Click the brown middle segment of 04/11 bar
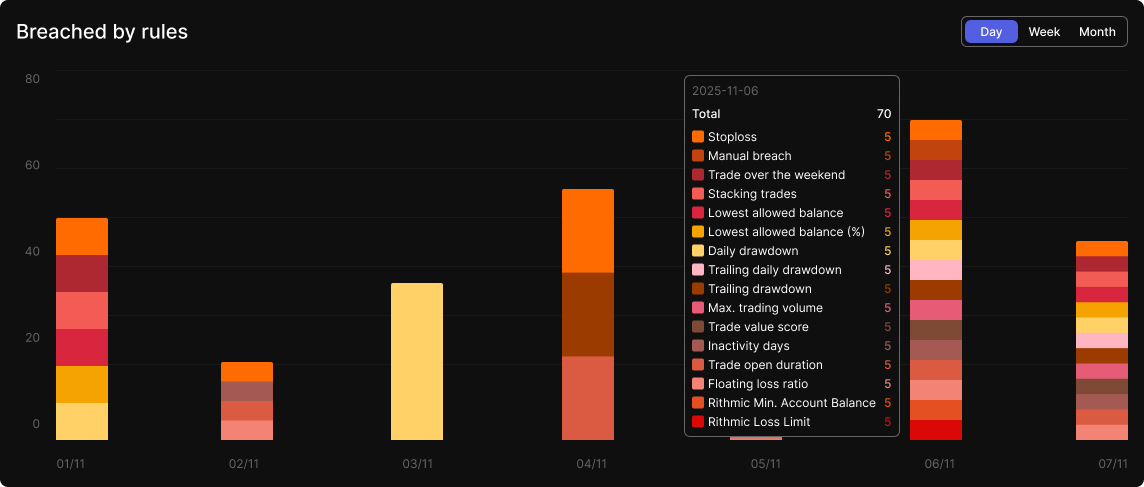The image size is (1144, 487). point(588,314)
